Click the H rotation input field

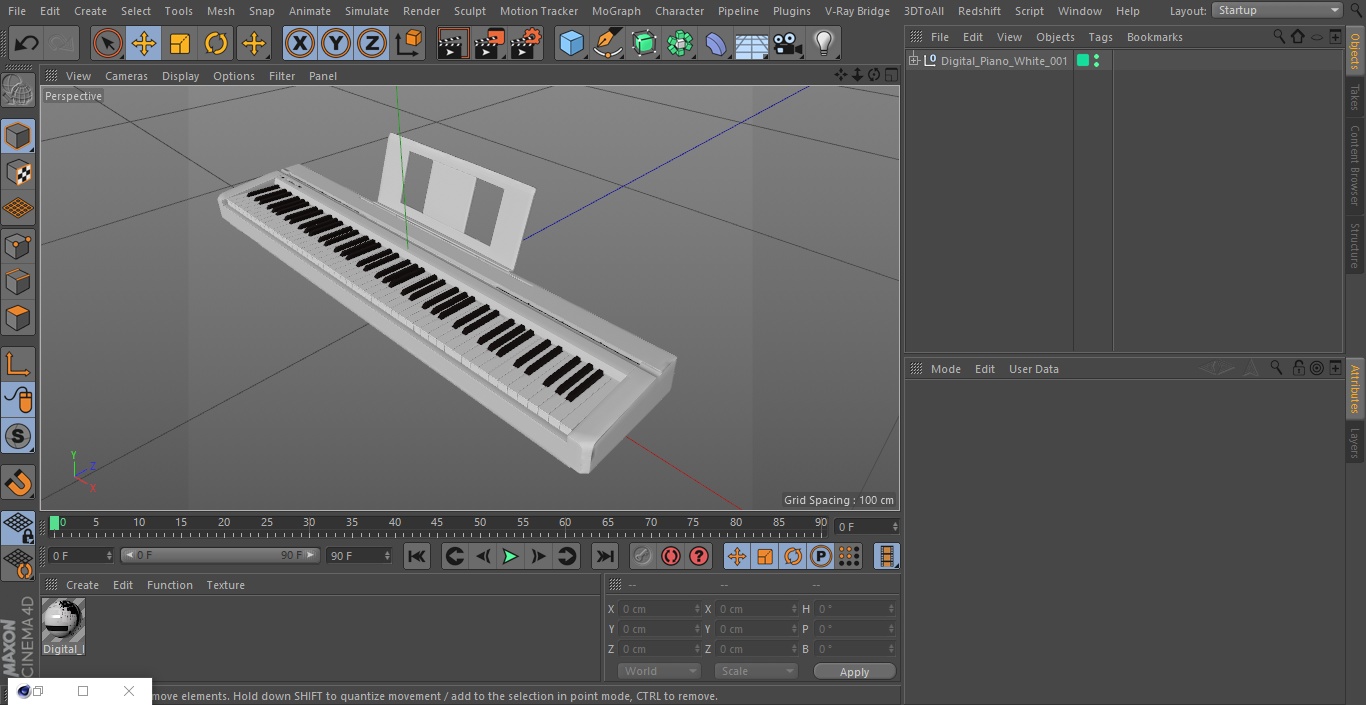(x=856, y=609)
